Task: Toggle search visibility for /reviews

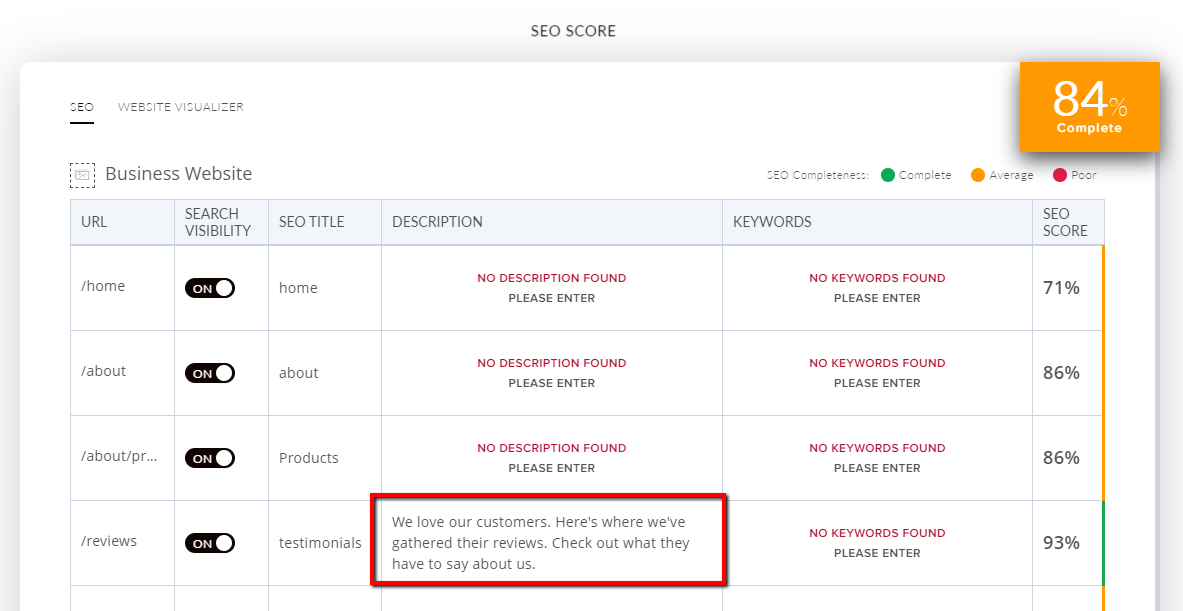Action: coord(210,543)
